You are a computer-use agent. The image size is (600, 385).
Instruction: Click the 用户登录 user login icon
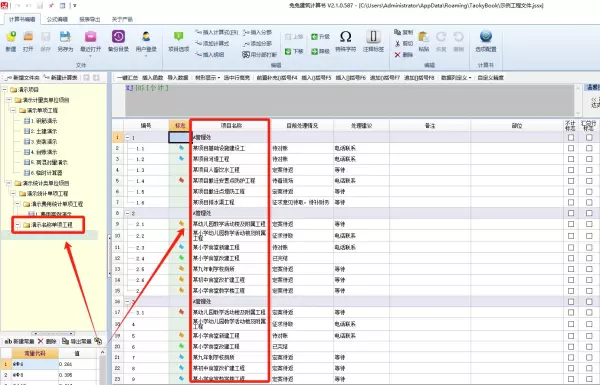tap(146, 37)
